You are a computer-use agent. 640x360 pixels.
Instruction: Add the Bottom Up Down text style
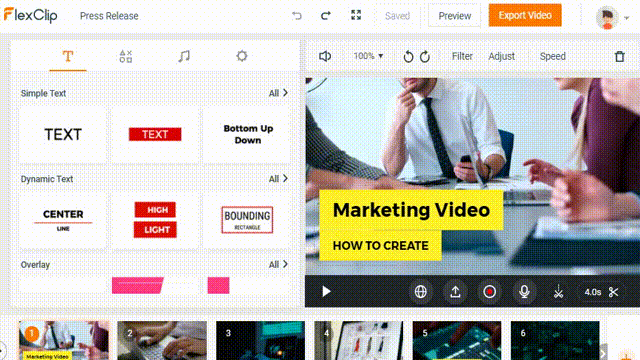pyautogui.click(x=247, y=135)
